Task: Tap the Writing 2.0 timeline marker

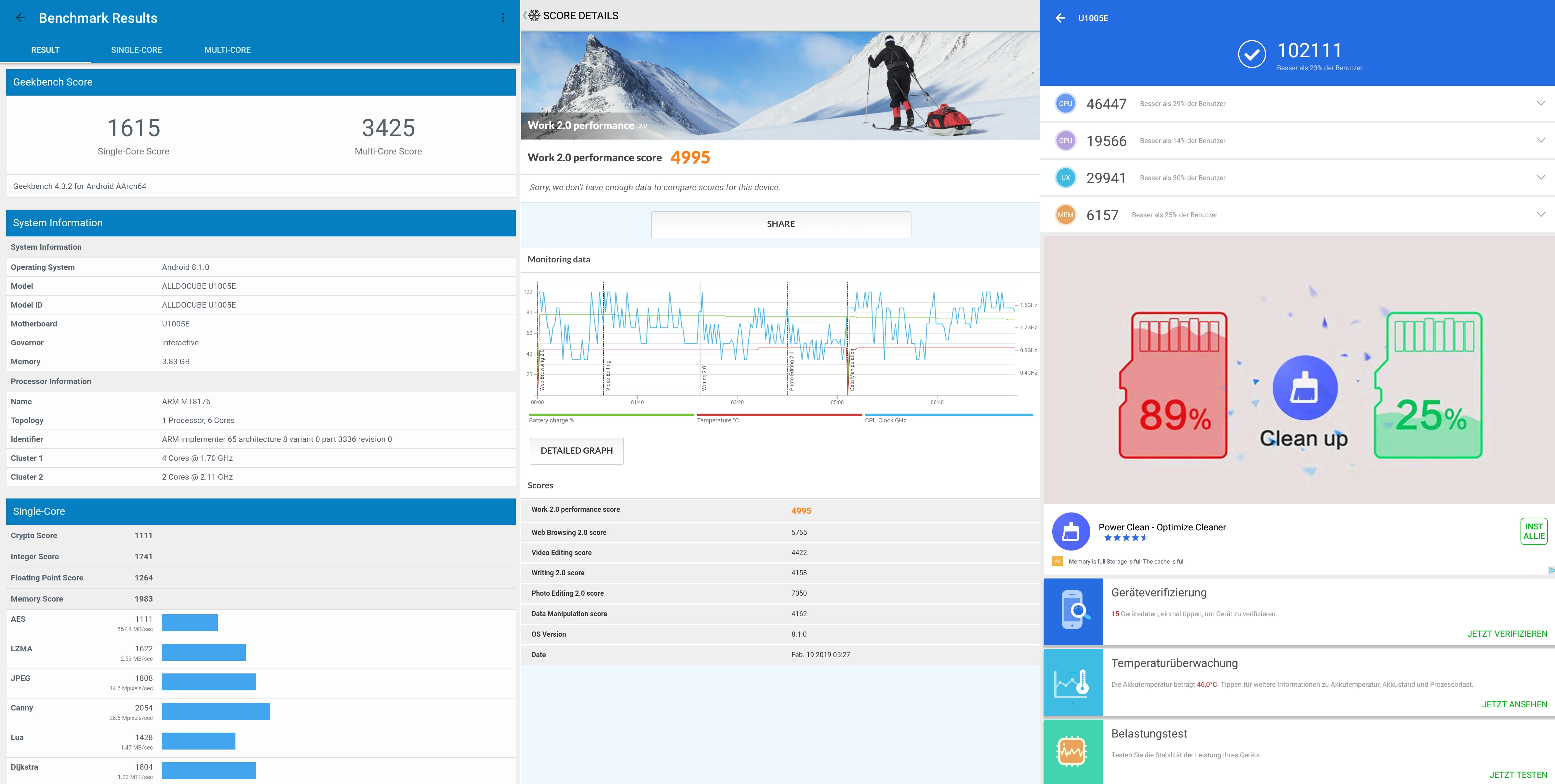Action: 704,379
